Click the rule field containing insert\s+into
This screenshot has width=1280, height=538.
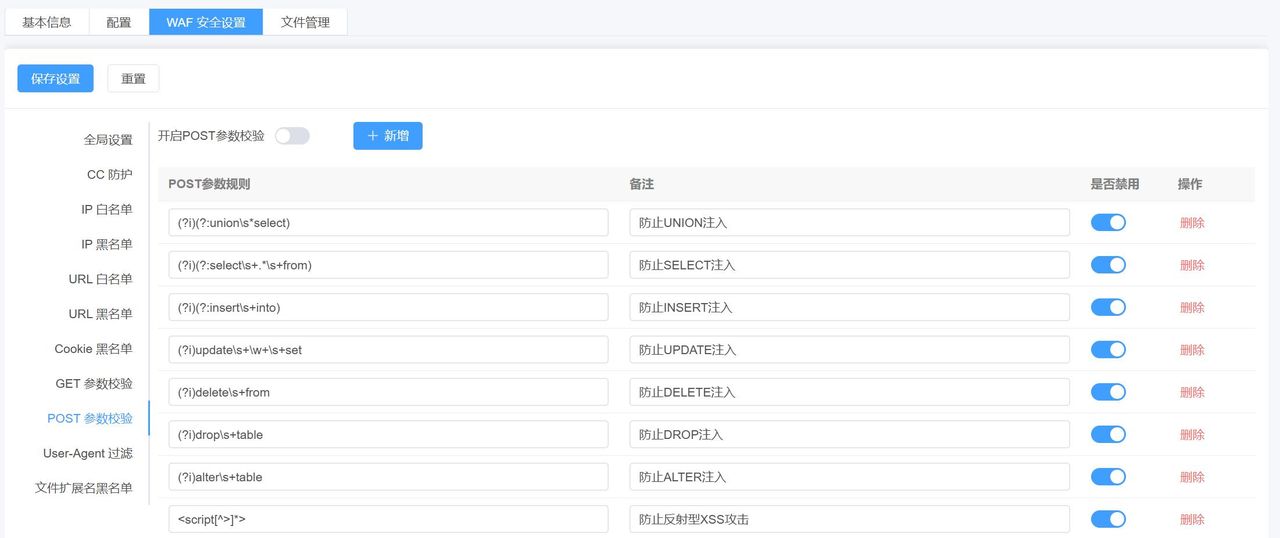tap(388, 308)
